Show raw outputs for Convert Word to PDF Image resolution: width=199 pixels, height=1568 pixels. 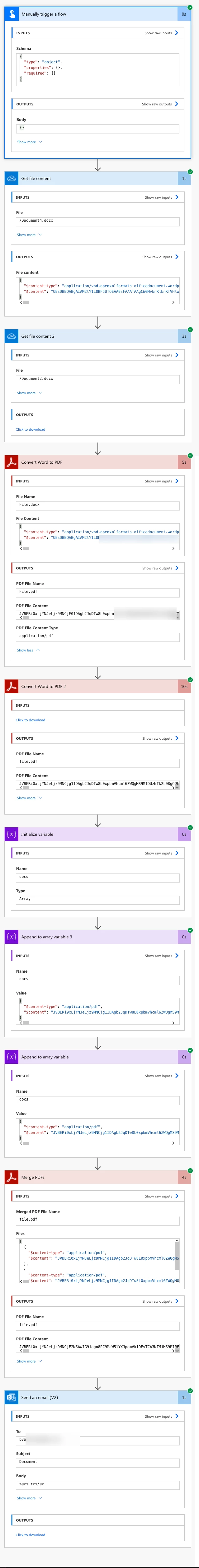[x=160, y=568]
